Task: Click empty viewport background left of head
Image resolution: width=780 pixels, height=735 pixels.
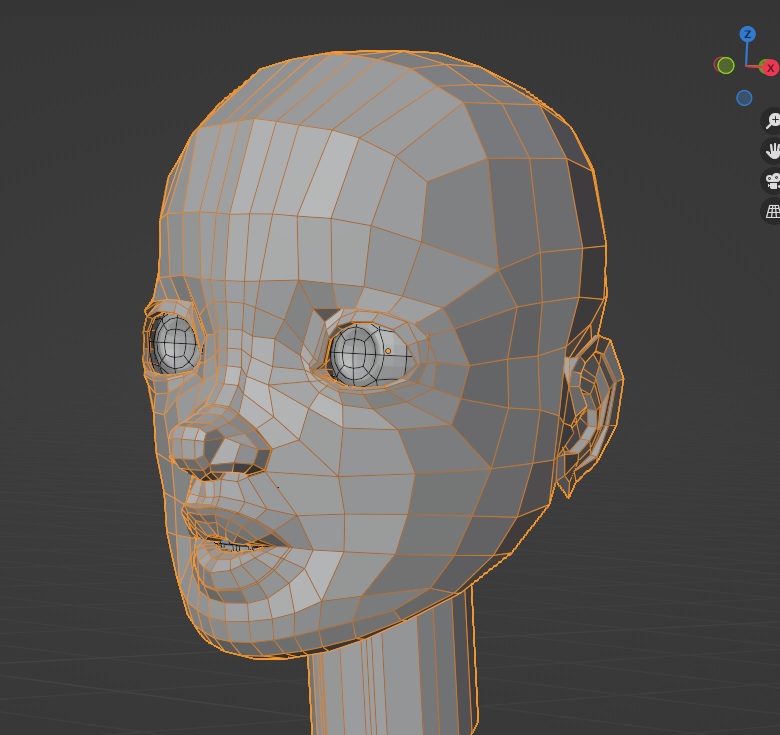Action: point(70,400)
